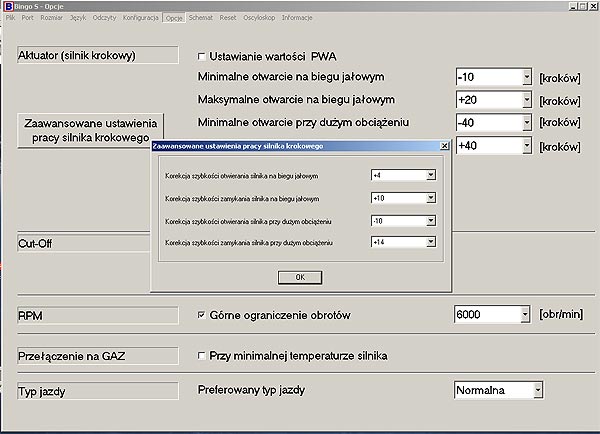Maximize the Bingo S window
Image resolution: width=600 pixels, height=434 pixels.
tap(582, 6)
